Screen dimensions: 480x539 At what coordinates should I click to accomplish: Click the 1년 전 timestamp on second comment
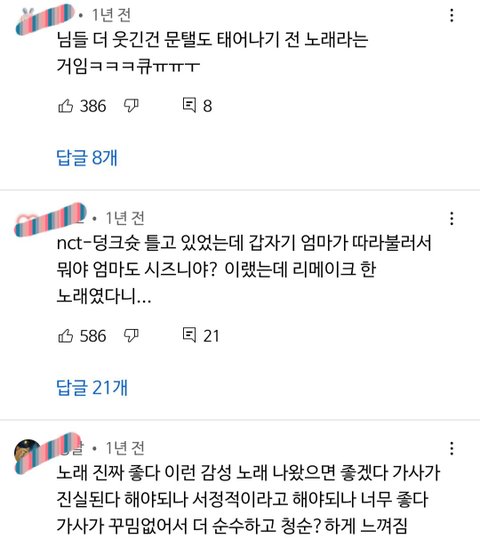tap(125, 218)
